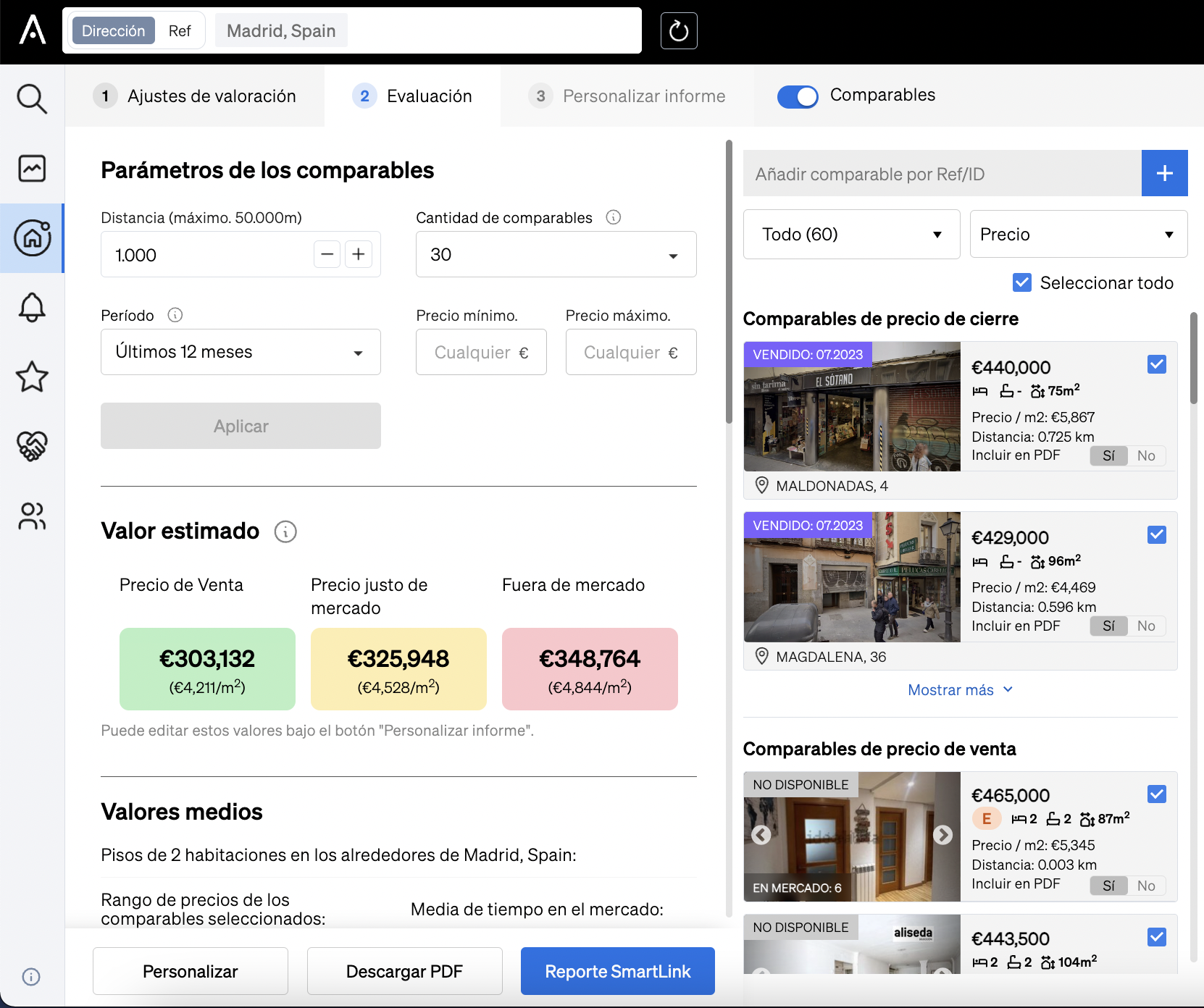This screenshot has height=1008, width=1204.
Task: Open the market chart icon in the sidebar
Action: pyautogui.click(x=32, y=169)
